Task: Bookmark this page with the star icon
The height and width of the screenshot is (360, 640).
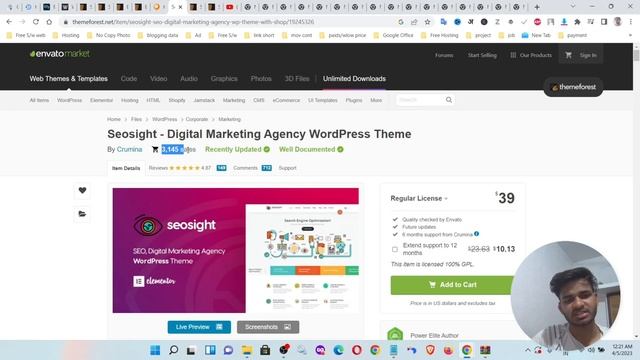Action: click(x=427, y=22)
